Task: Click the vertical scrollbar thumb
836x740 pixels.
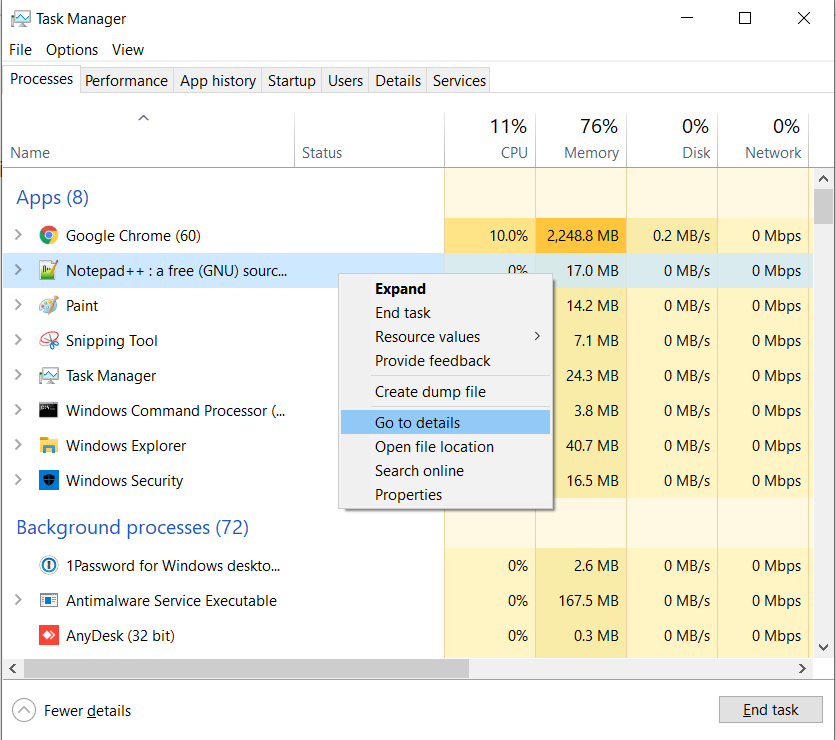Action: pos(823,206)
